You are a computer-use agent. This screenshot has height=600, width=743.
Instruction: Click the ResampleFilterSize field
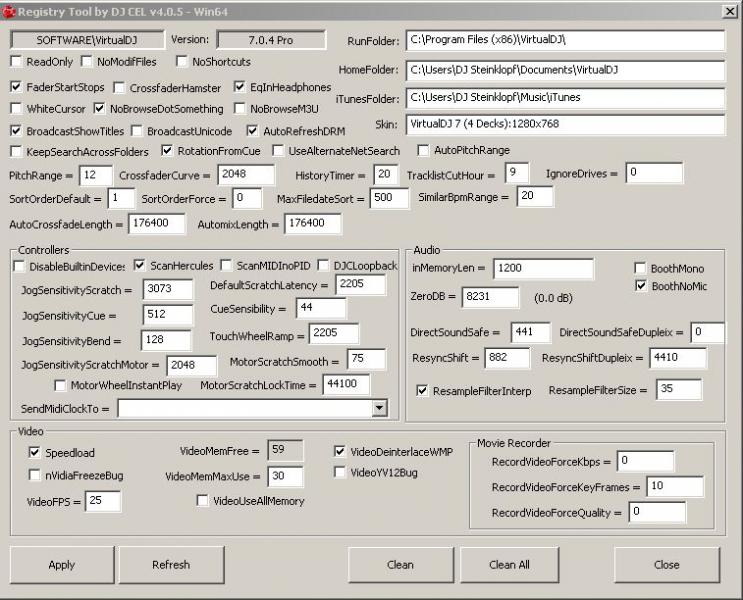click(679, 390)
